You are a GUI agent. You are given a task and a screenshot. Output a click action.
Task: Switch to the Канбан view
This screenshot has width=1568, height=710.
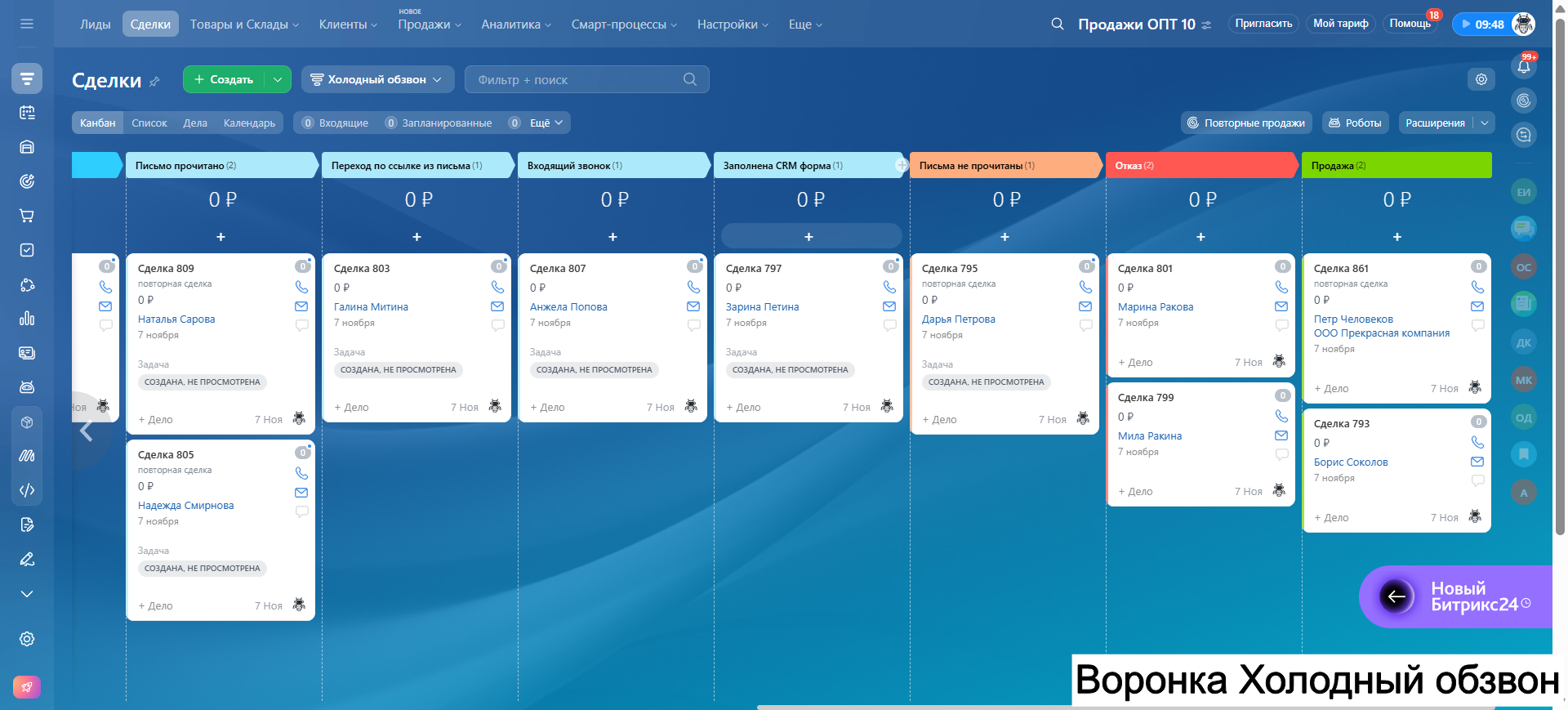point(98,123)
